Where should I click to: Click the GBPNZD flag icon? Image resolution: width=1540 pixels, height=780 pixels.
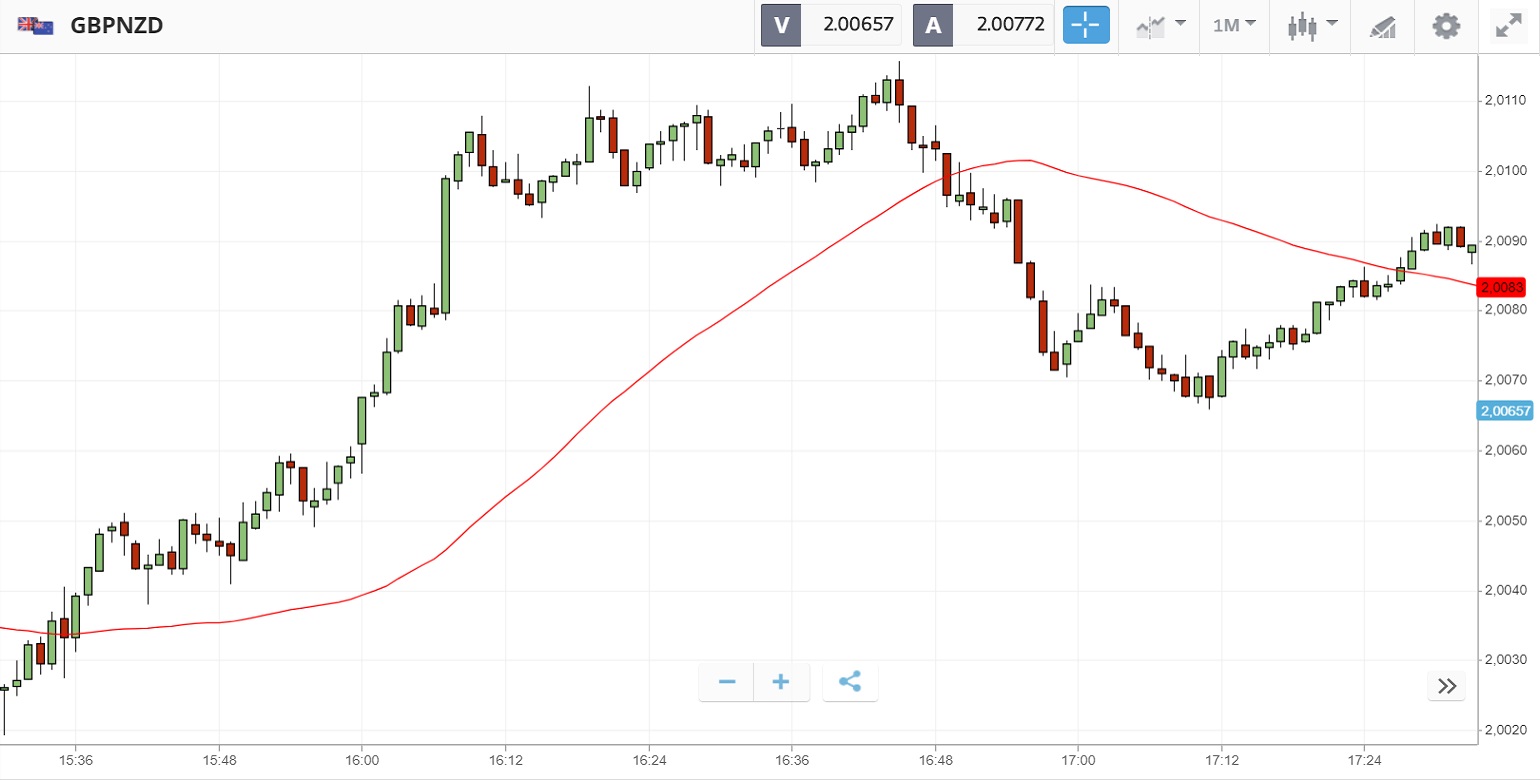(x=35, y=26)
